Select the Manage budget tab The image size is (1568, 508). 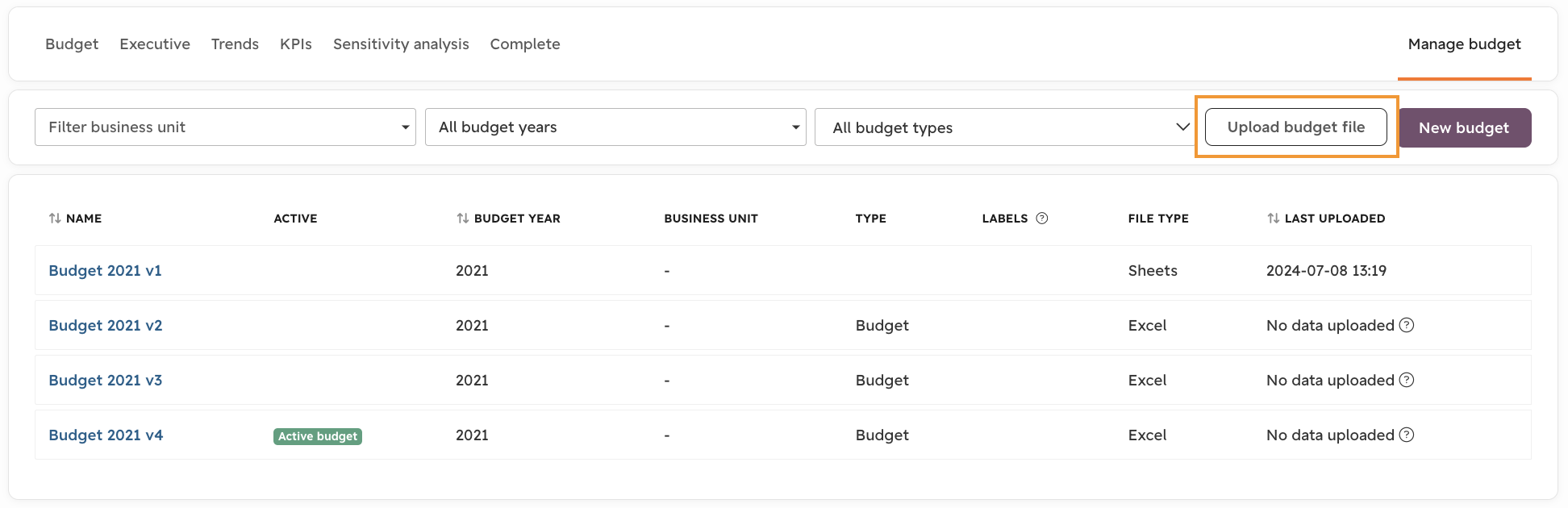pos(1464,44)
